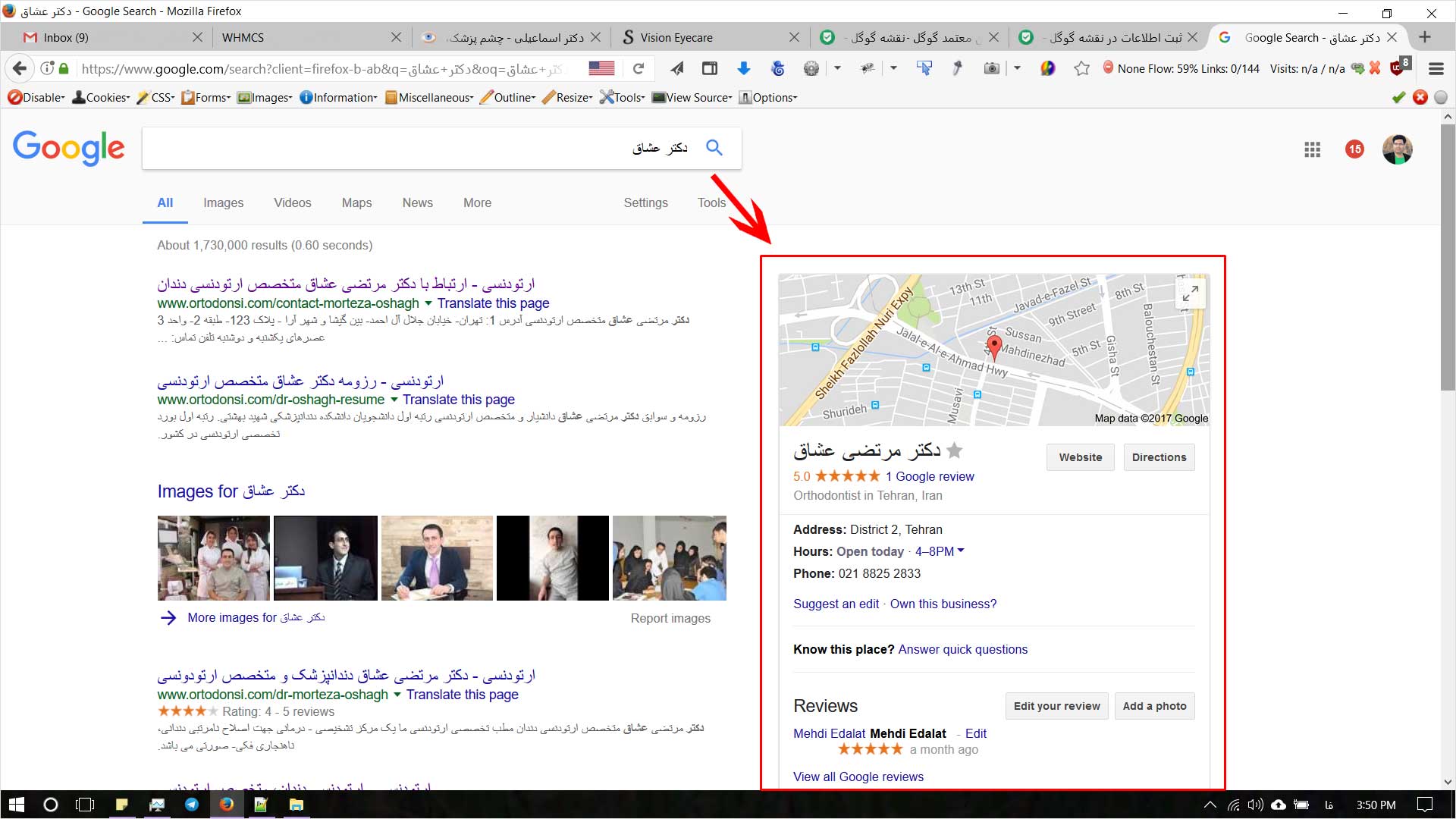Expand the Disable menu in developer toolbar
Screen dimensions: 1456x819
coord(36,97)
